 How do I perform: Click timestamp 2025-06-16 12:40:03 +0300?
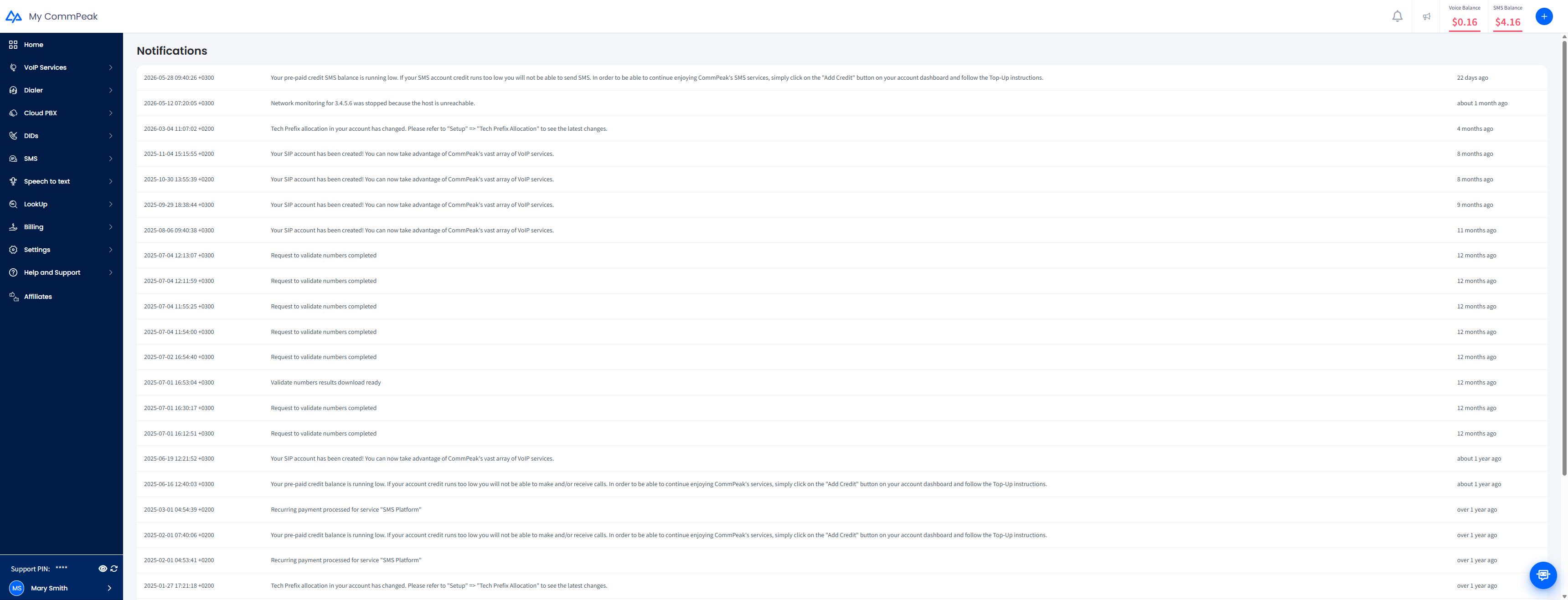[179, 484]
